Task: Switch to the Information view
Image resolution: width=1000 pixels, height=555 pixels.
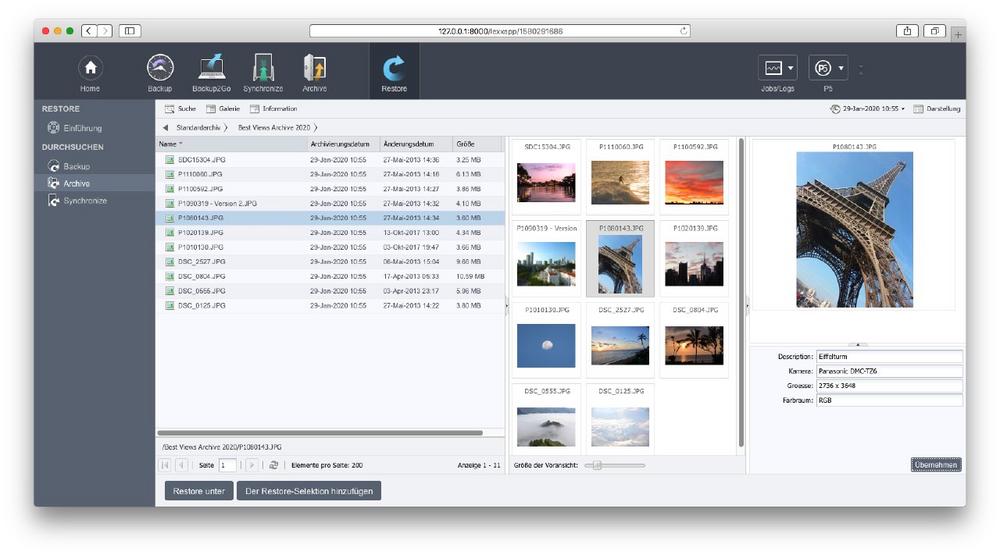Action: coord(274,108)
